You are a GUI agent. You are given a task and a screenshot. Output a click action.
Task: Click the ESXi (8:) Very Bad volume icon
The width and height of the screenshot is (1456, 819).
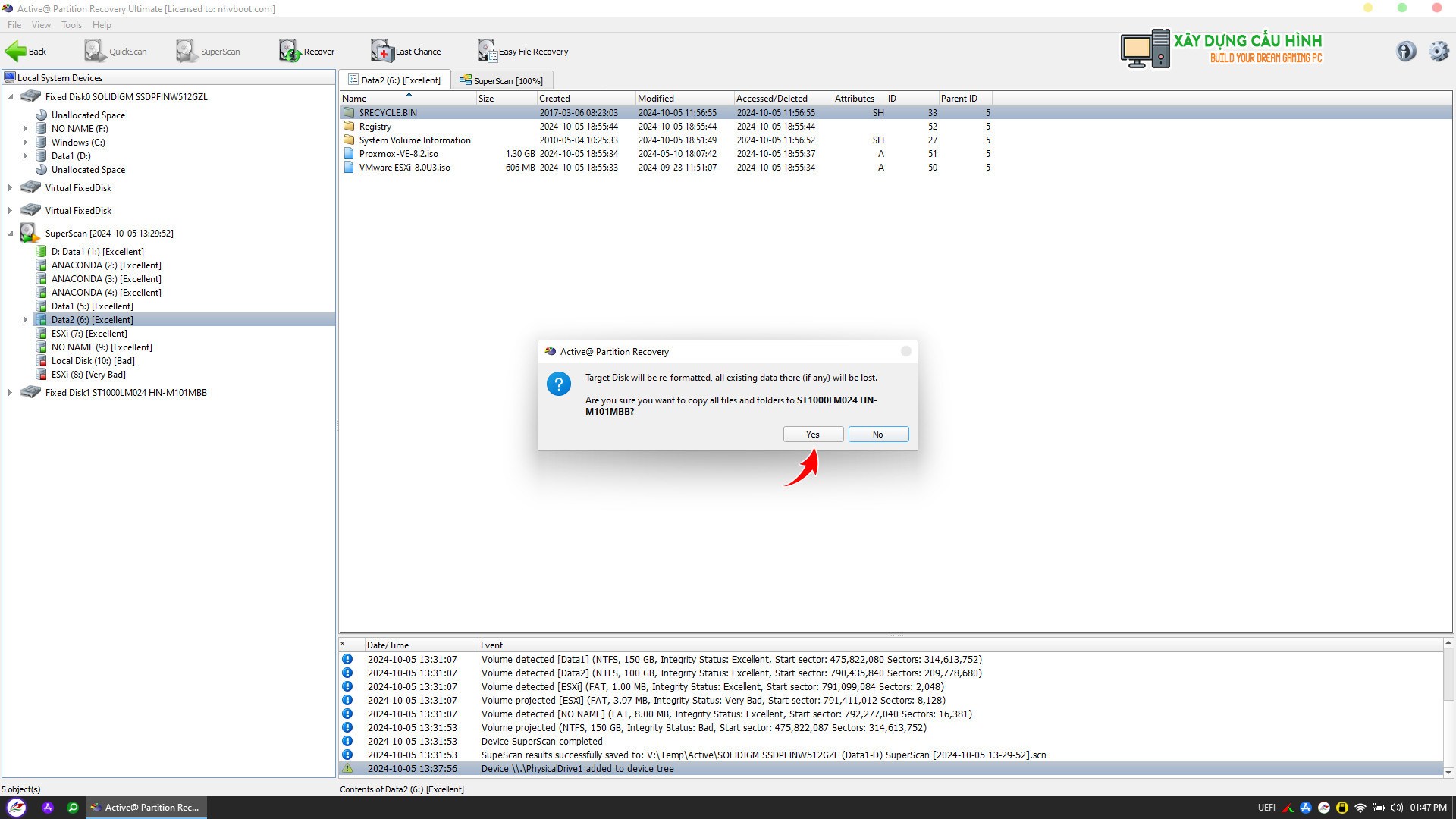tap(42, 374)
